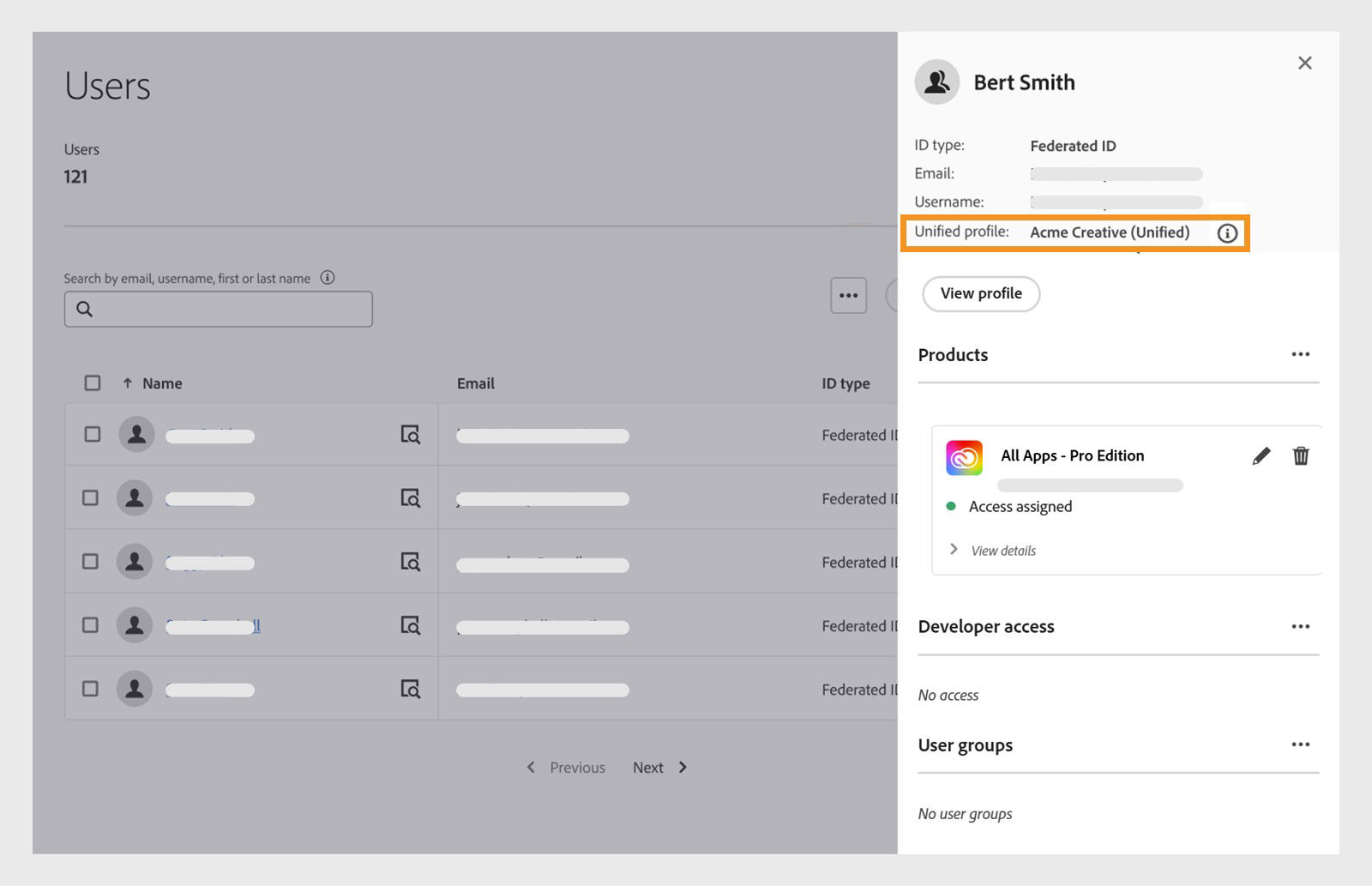The width and height of the screenshot is (1372, 886).
Task: Click the third user's avatar
Action: click(135, 562)
